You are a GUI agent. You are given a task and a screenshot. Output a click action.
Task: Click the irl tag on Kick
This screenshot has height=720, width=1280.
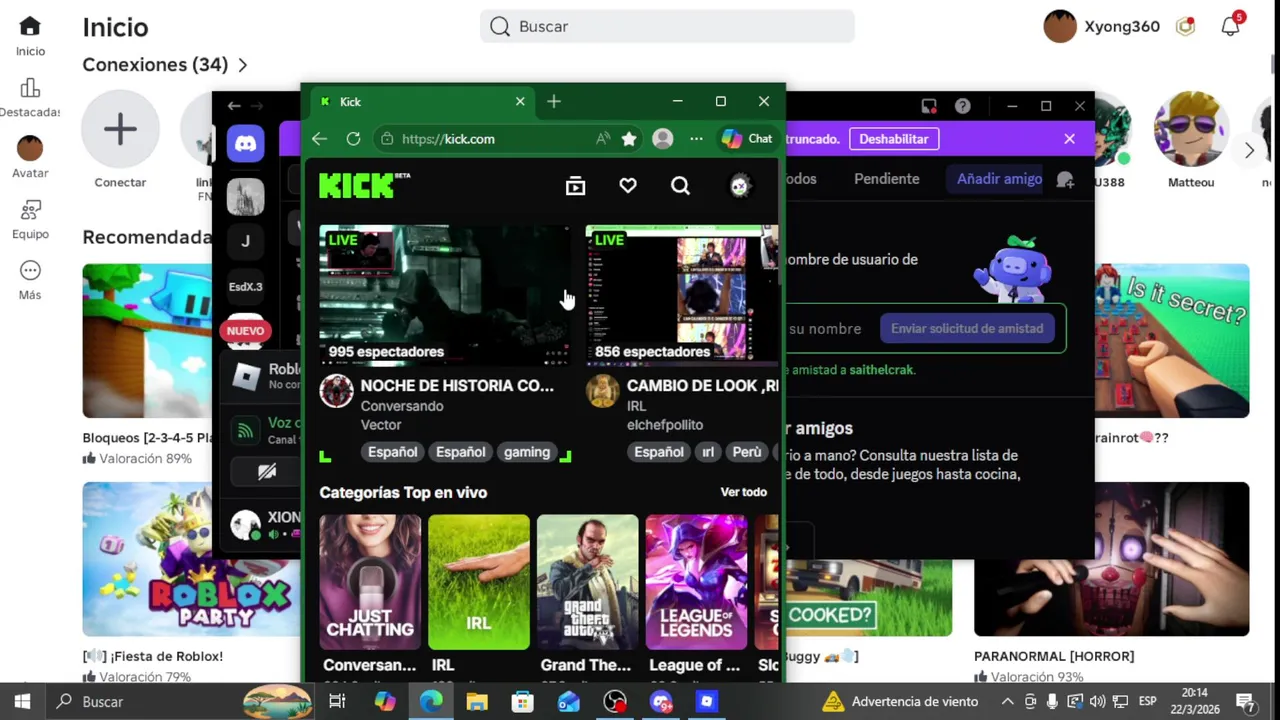coord(708,452)
